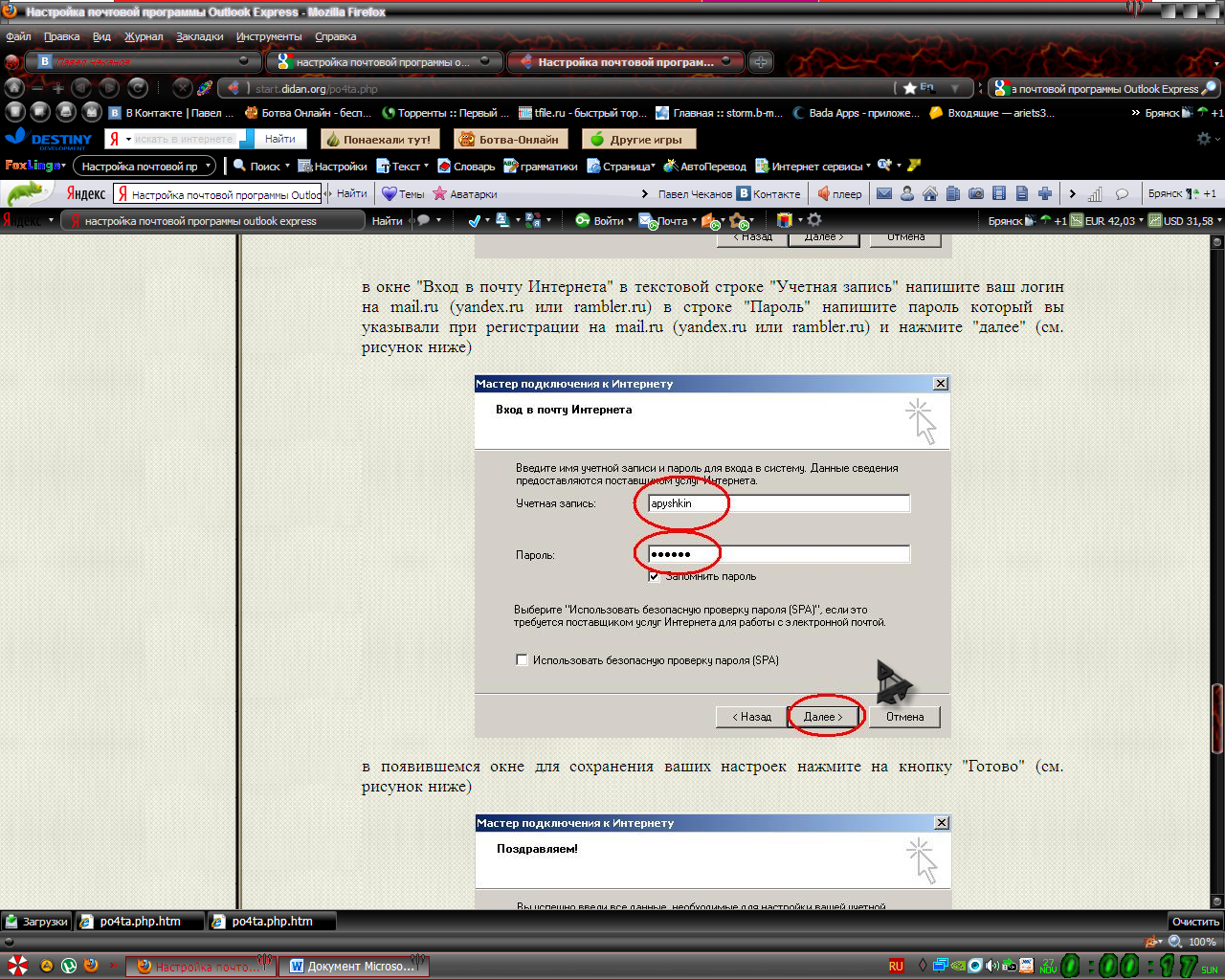This screenshot has height=980, width=1225.
Task: Expand the Yandex bar Почта dropdown
Action: pos(693,220)
